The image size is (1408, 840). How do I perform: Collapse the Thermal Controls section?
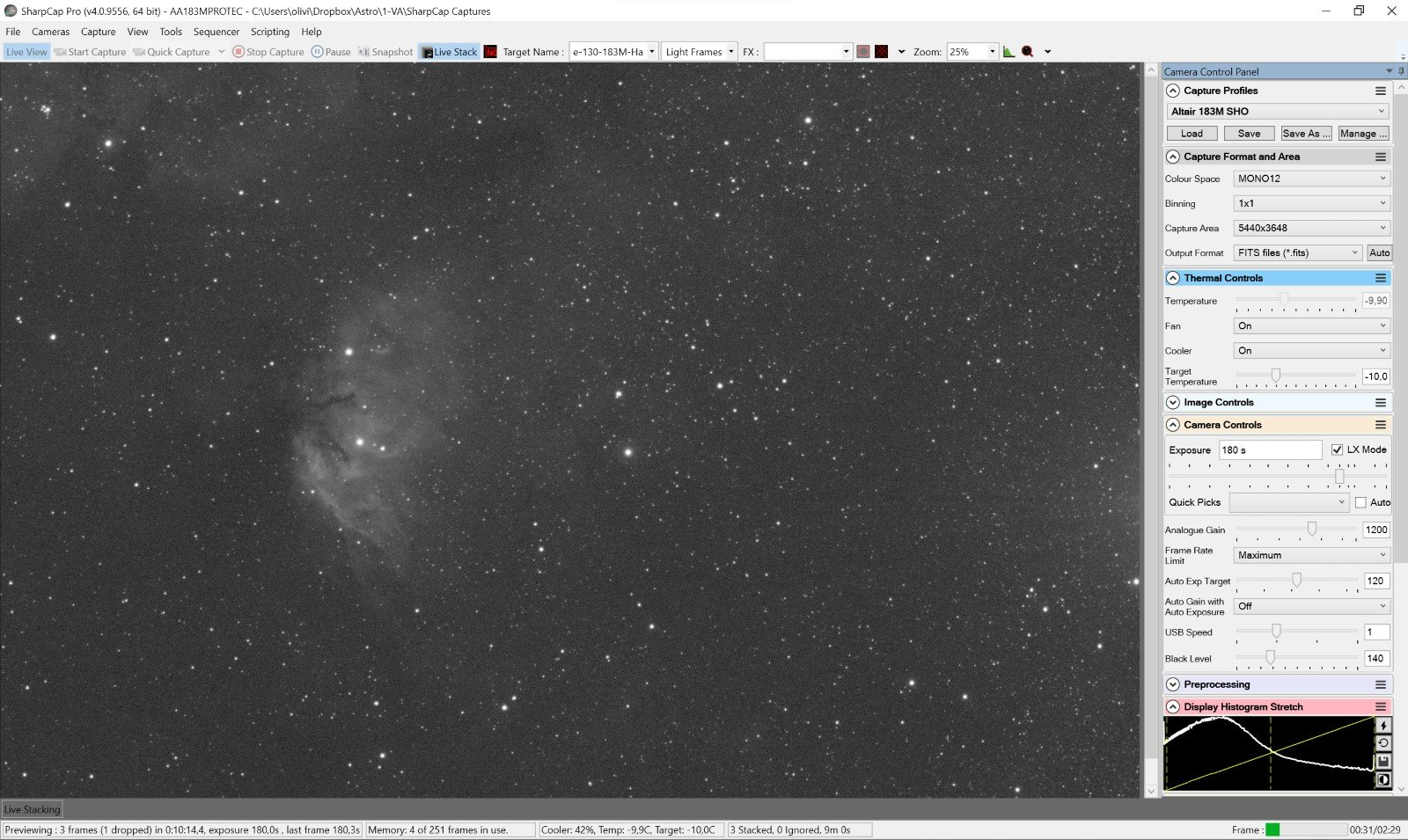(1173, 277)
